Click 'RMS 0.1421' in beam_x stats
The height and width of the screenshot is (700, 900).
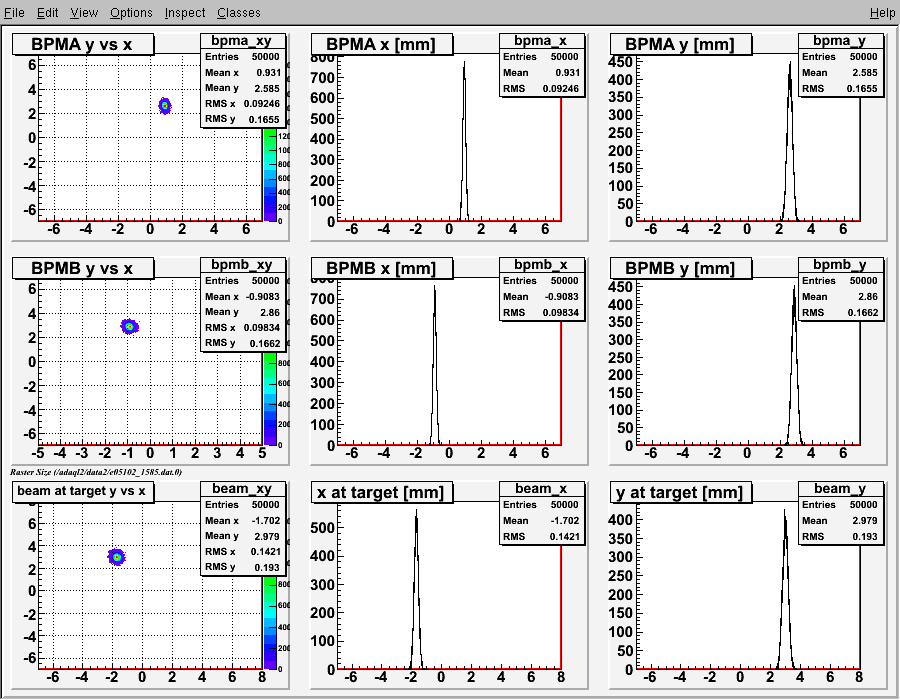[x=542, y=536]
